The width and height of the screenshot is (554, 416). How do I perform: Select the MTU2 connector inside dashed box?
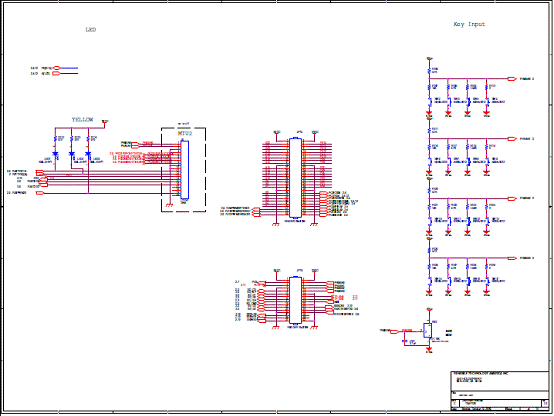(x=184, y=170)
